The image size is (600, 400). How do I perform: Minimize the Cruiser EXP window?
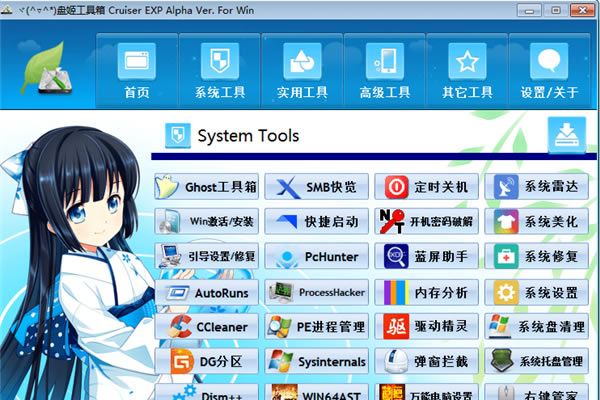point(529,10)
